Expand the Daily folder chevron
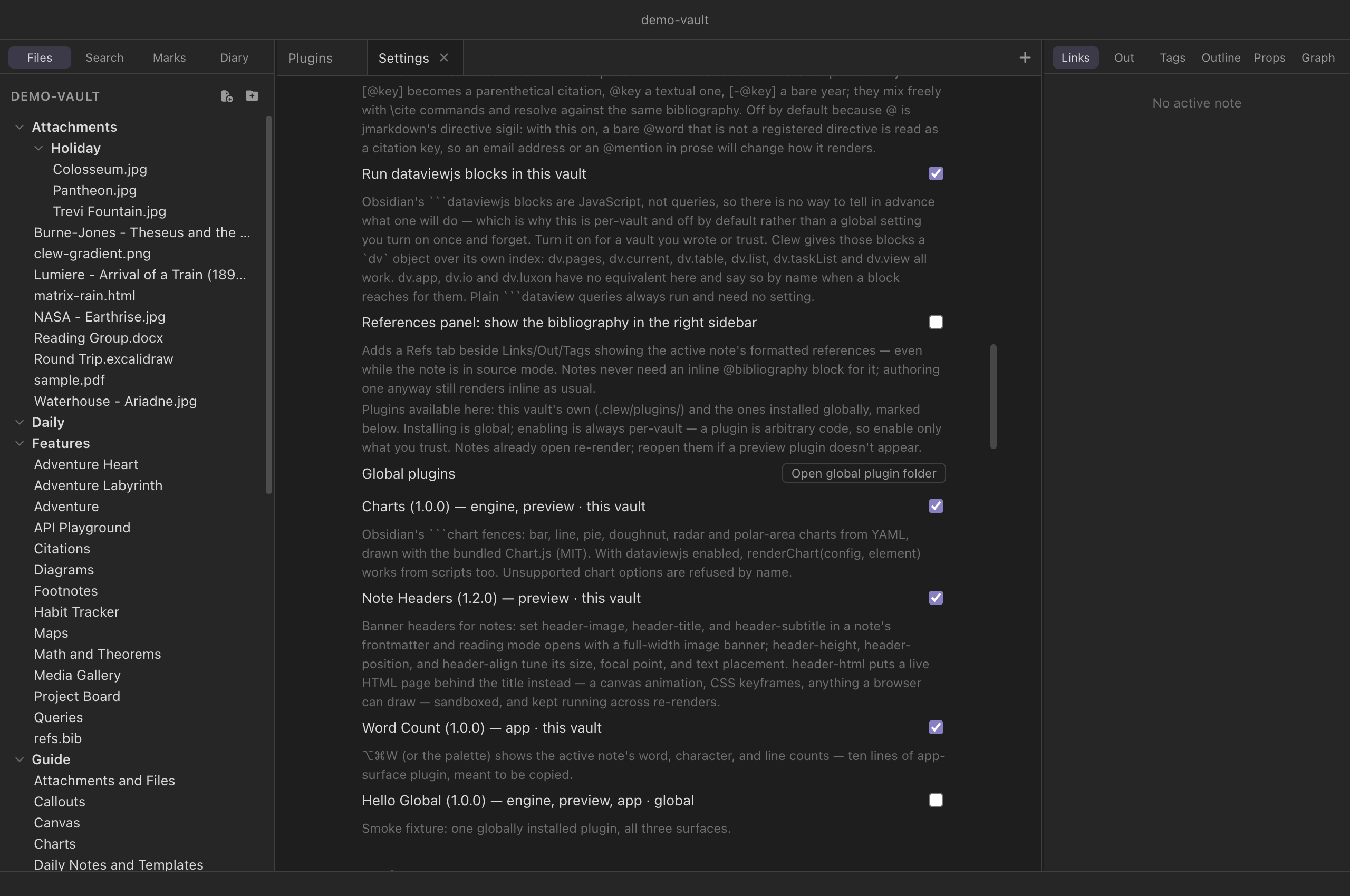The width and height of the screenshot is (1350, 896). (20, 422)
